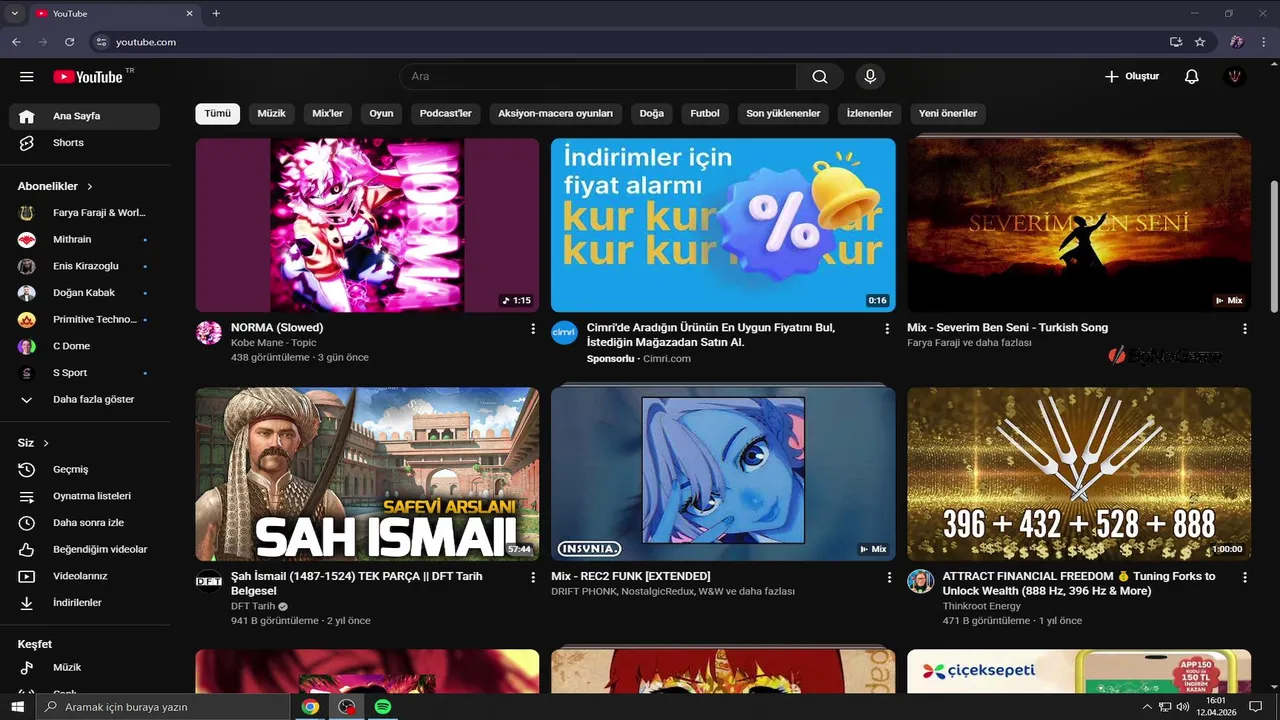1280x720 pixels.
Task: Open C Dome channel
Action: click(x=84, y=346)
